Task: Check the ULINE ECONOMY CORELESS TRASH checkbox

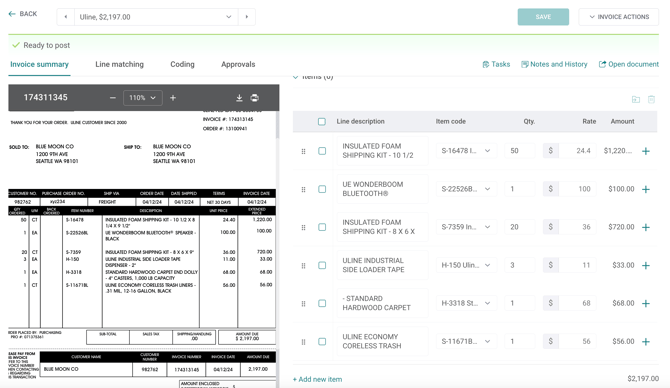Action: point(322,341)
